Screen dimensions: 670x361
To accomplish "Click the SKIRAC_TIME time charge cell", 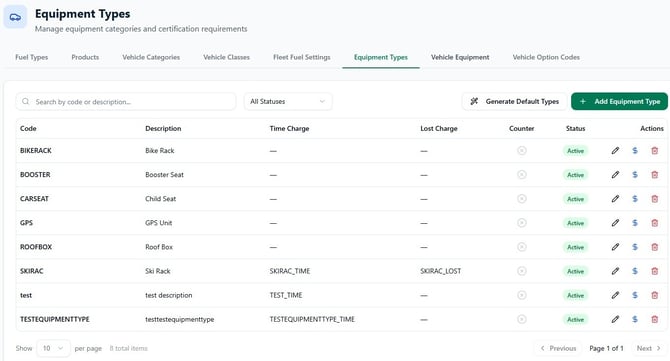I will click(x=290, y=271).
